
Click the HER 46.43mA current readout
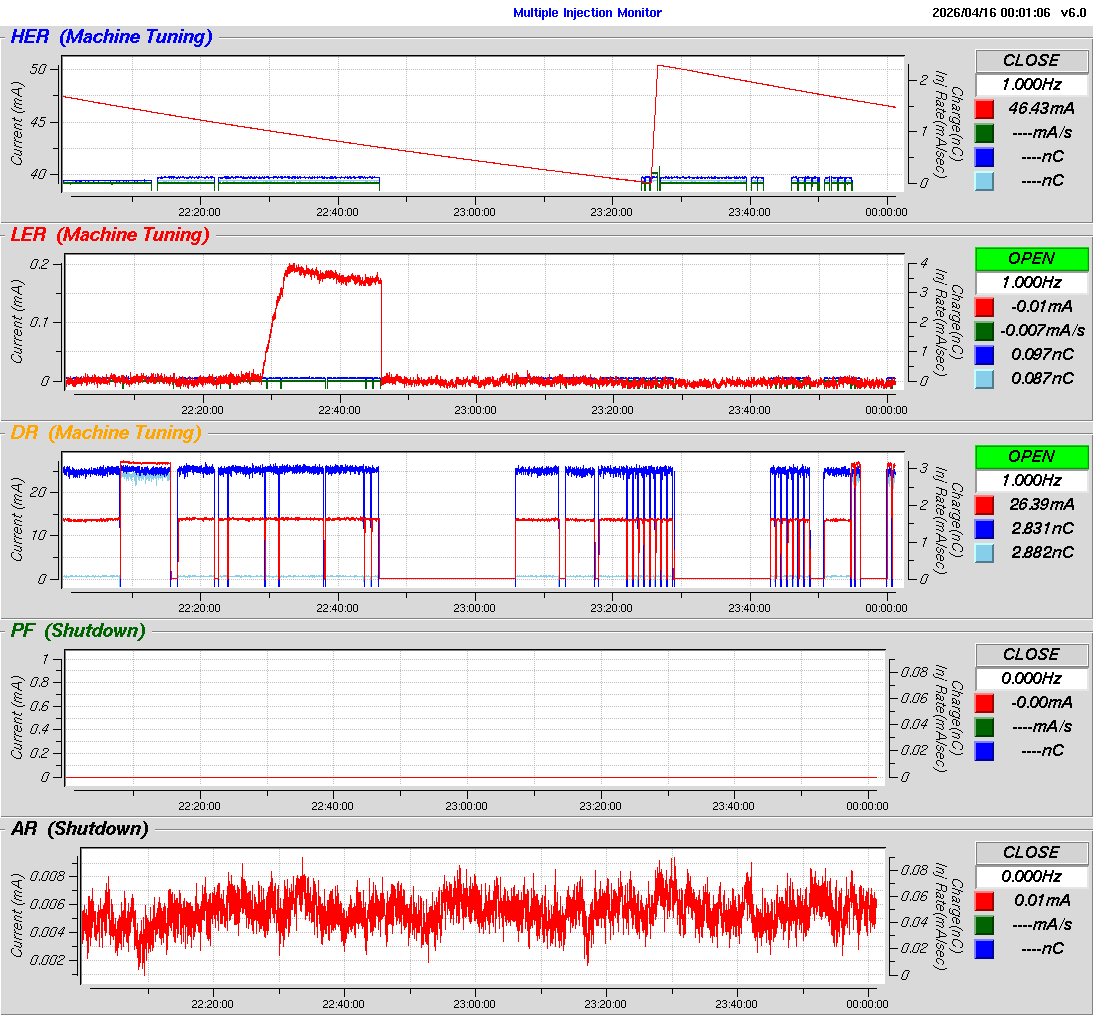(x=1041, y=108)
